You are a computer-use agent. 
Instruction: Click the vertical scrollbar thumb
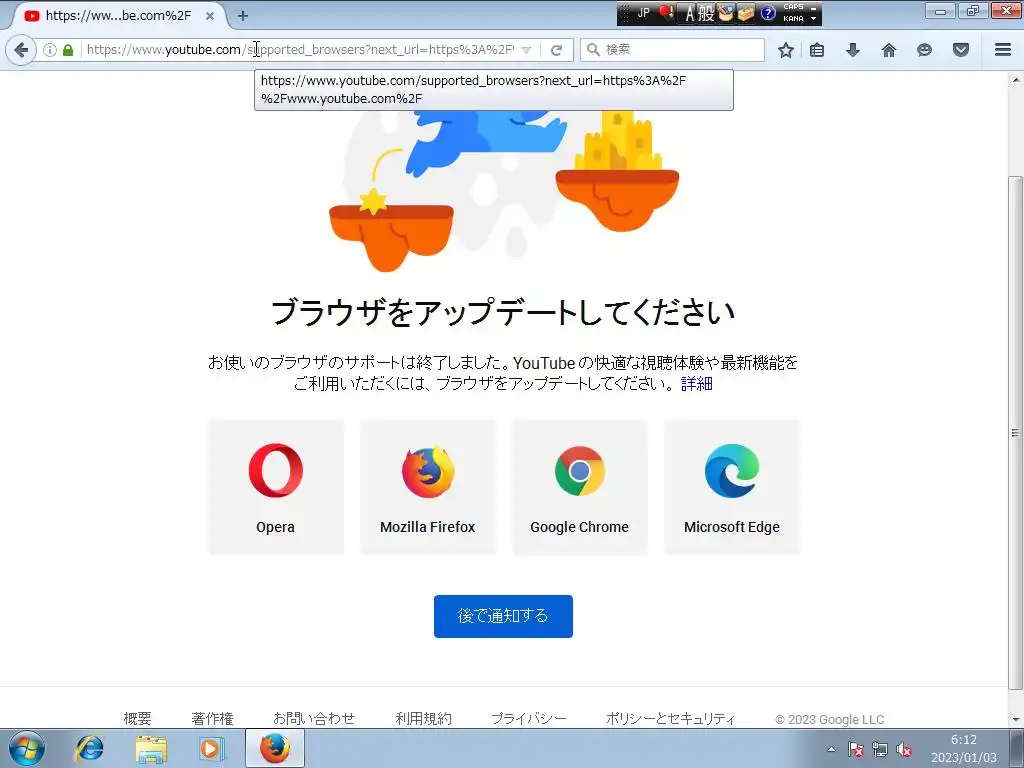[1016, 432]
